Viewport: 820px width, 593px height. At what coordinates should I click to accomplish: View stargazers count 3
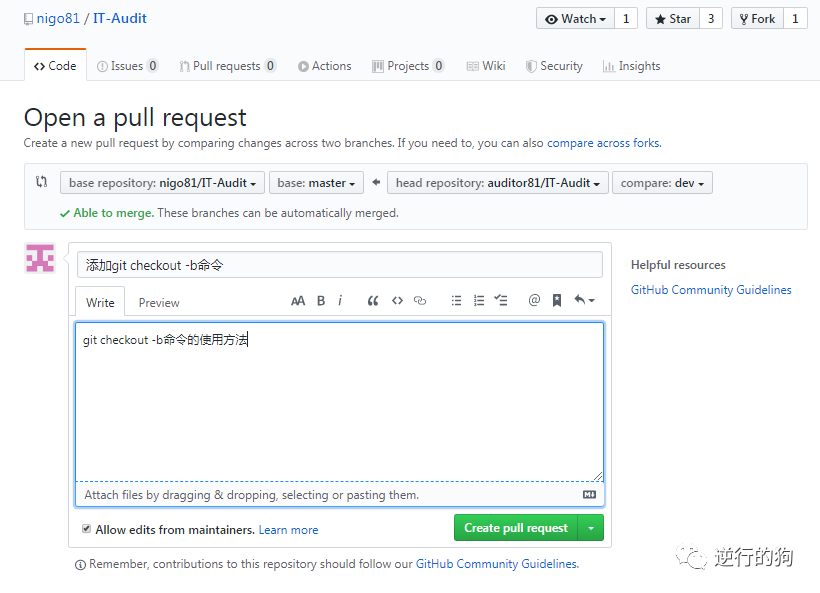click(711, 19)
